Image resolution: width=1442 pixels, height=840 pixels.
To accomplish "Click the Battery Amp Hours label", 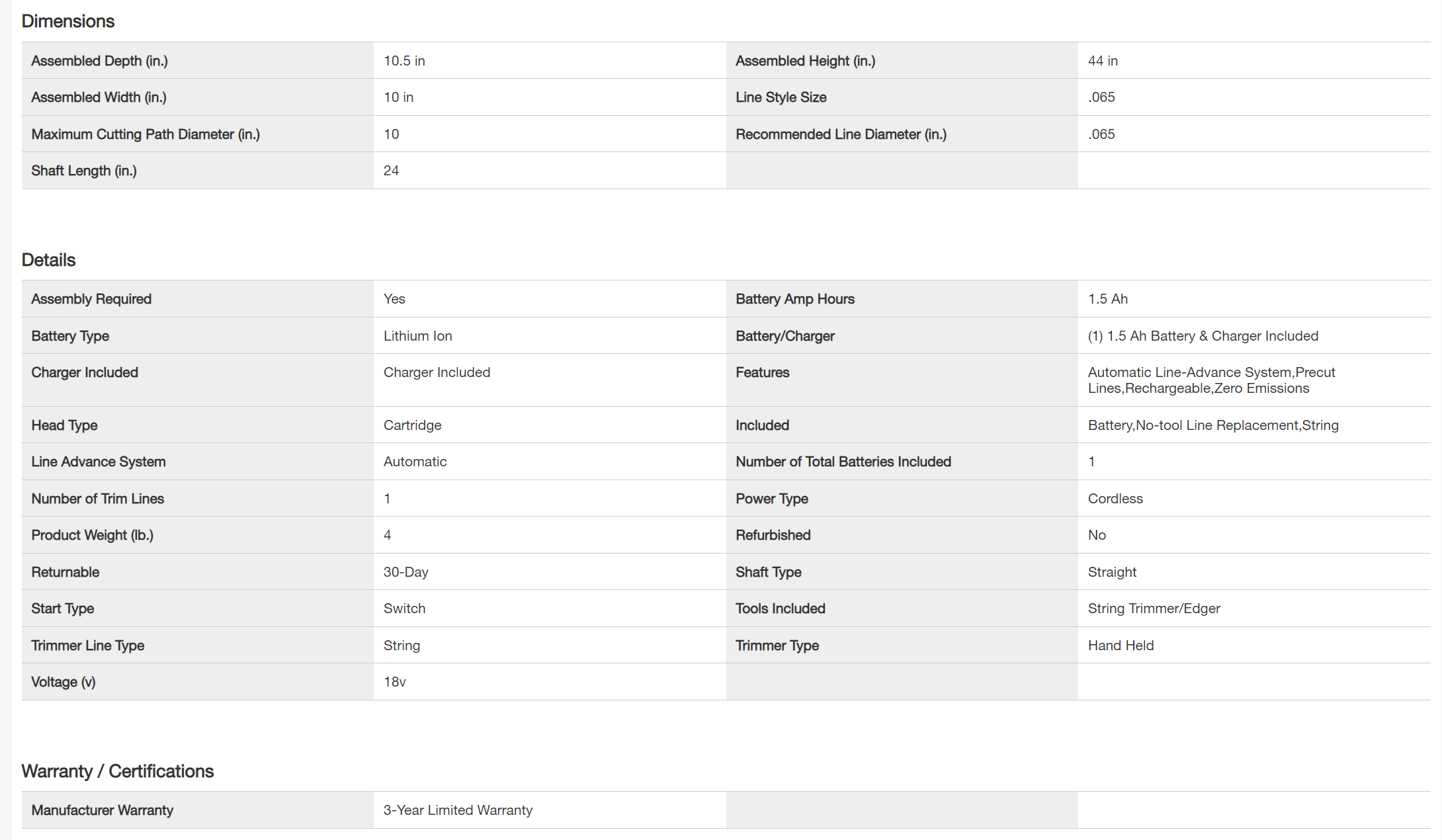I will [794, 299].
